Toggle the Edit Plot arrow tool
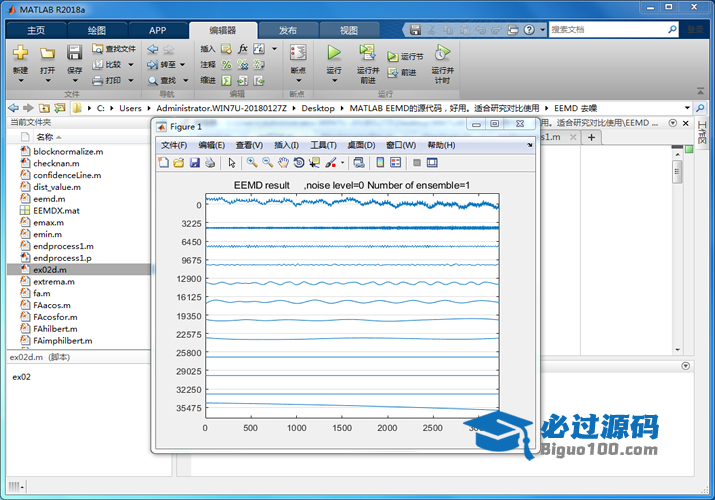715x500 pixels. pos(231,162)
